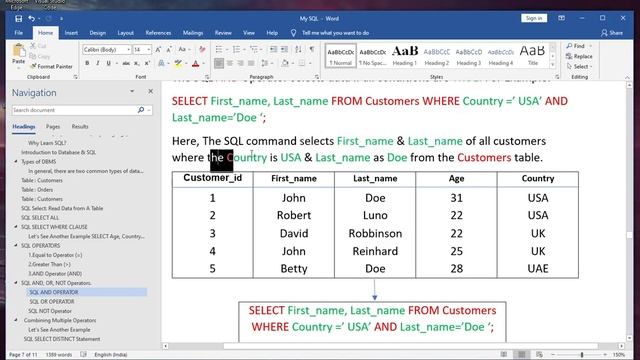Apply the Title style

click(532, 56)
